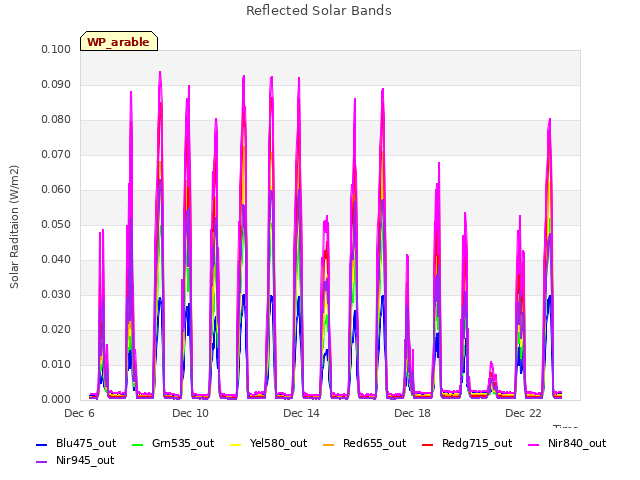Click the magenta Nir840_out legend swatch
Viewport: 640px width, 480px height.
point(533,445)
